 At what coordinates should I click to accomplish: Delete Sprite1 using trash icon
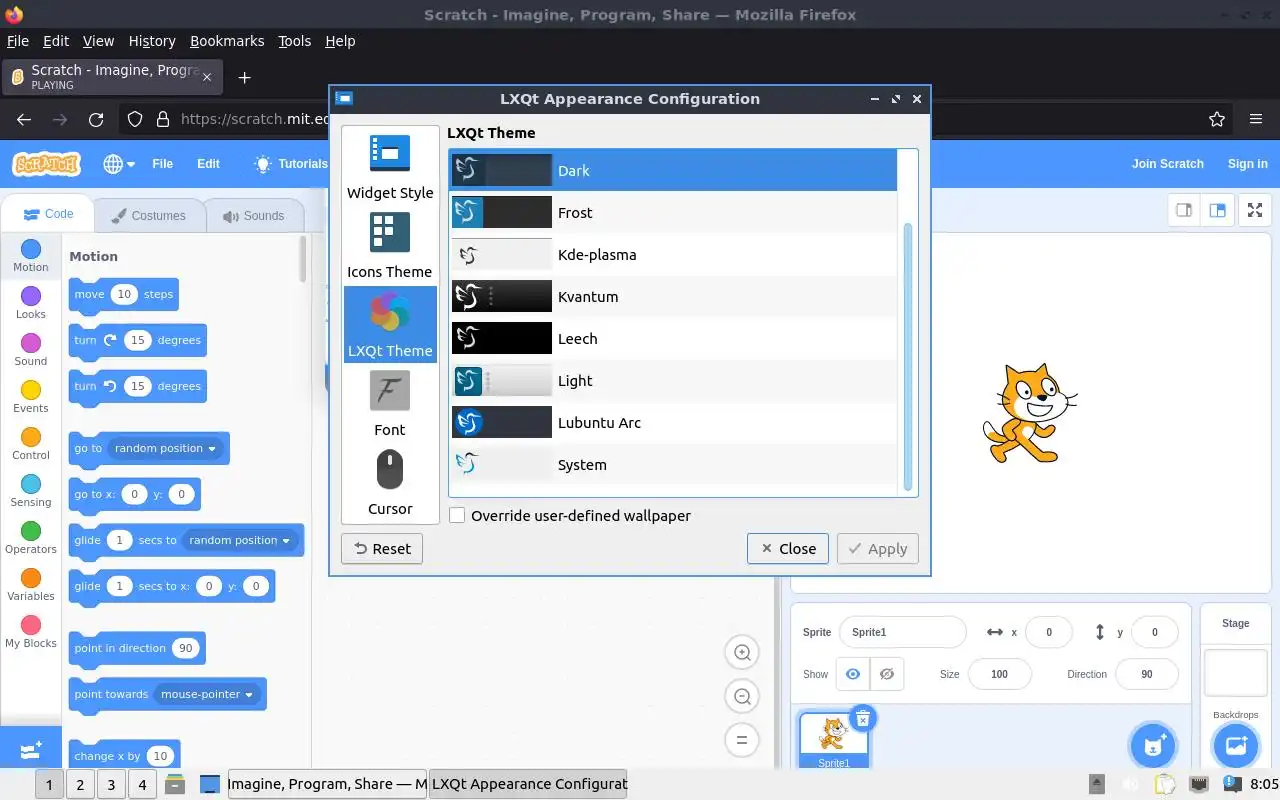click(x=863, y=717)
